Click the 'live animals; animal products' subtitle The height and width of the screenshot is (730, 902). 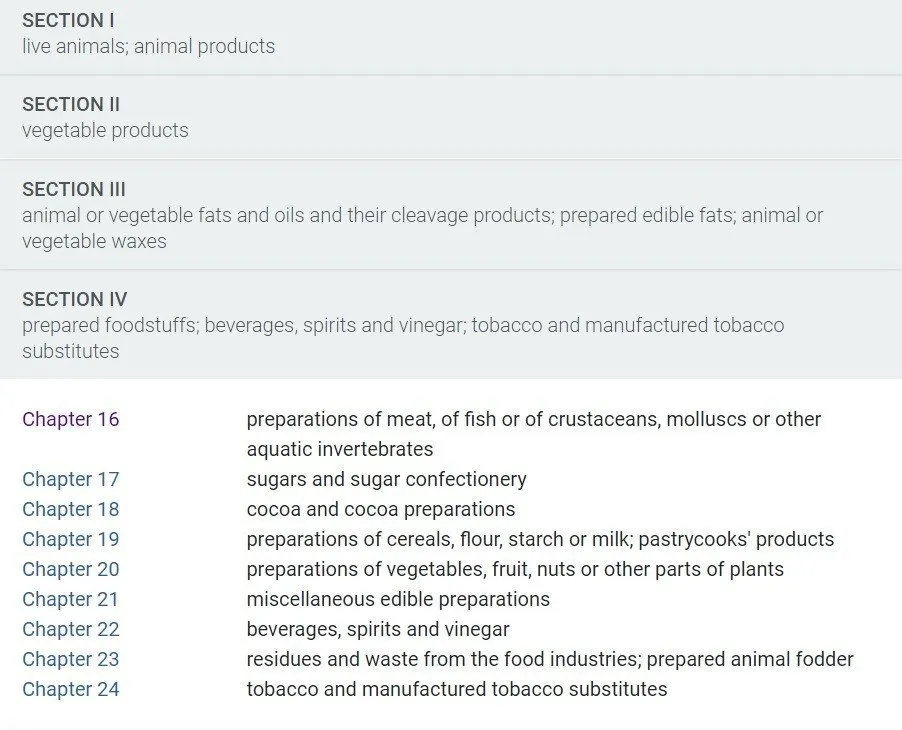coord(148,46)
